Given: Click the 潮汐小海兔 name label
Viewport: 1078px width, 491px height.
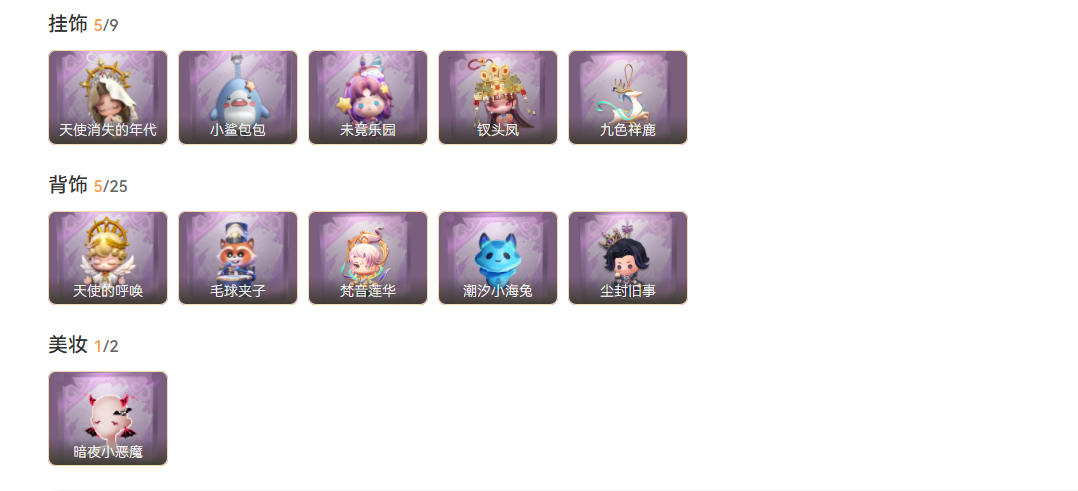Looking at the screenshot, I should click(498, 291).
